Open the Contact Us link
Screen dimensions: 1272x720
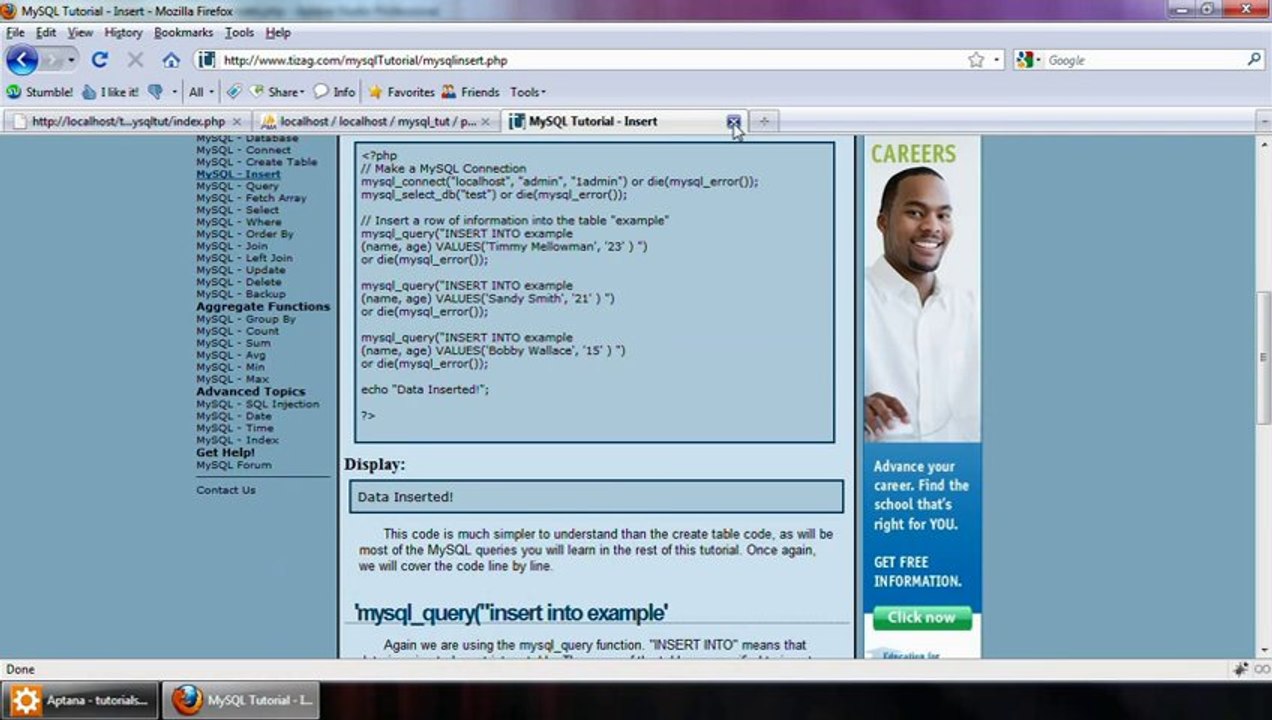tap(226, 490)
